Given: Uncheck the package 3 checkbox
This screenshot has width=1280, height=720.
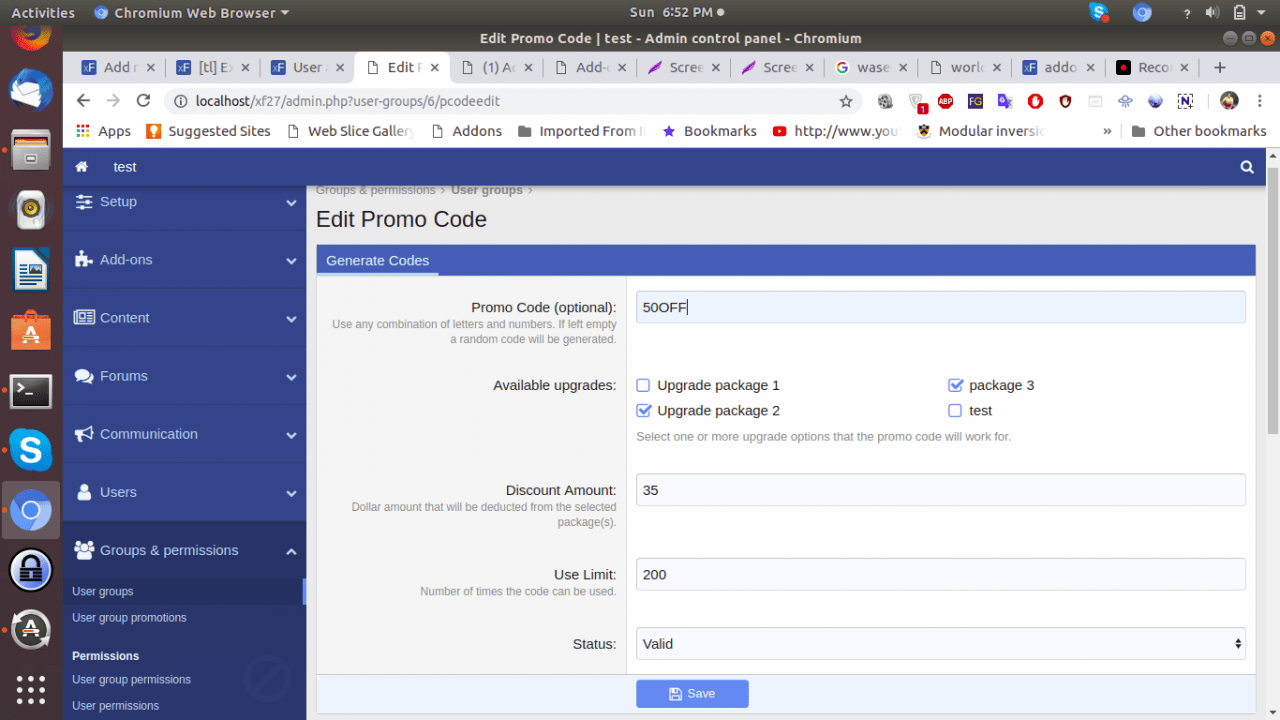Looking at the screenshot, I should point(955,385).
